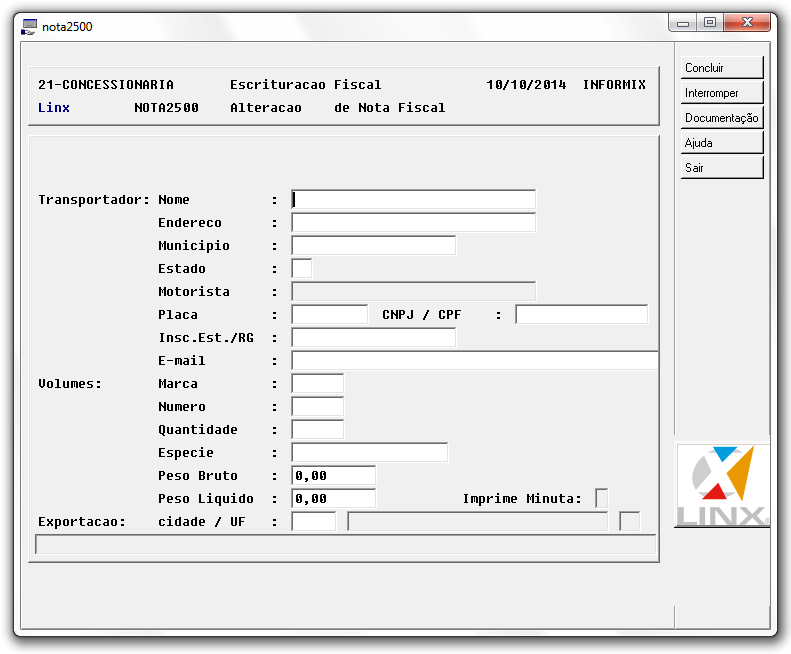This screenshot has width=791, height=654.
Task: Click the Transportador Nome input field
Action: pos(413,199)
